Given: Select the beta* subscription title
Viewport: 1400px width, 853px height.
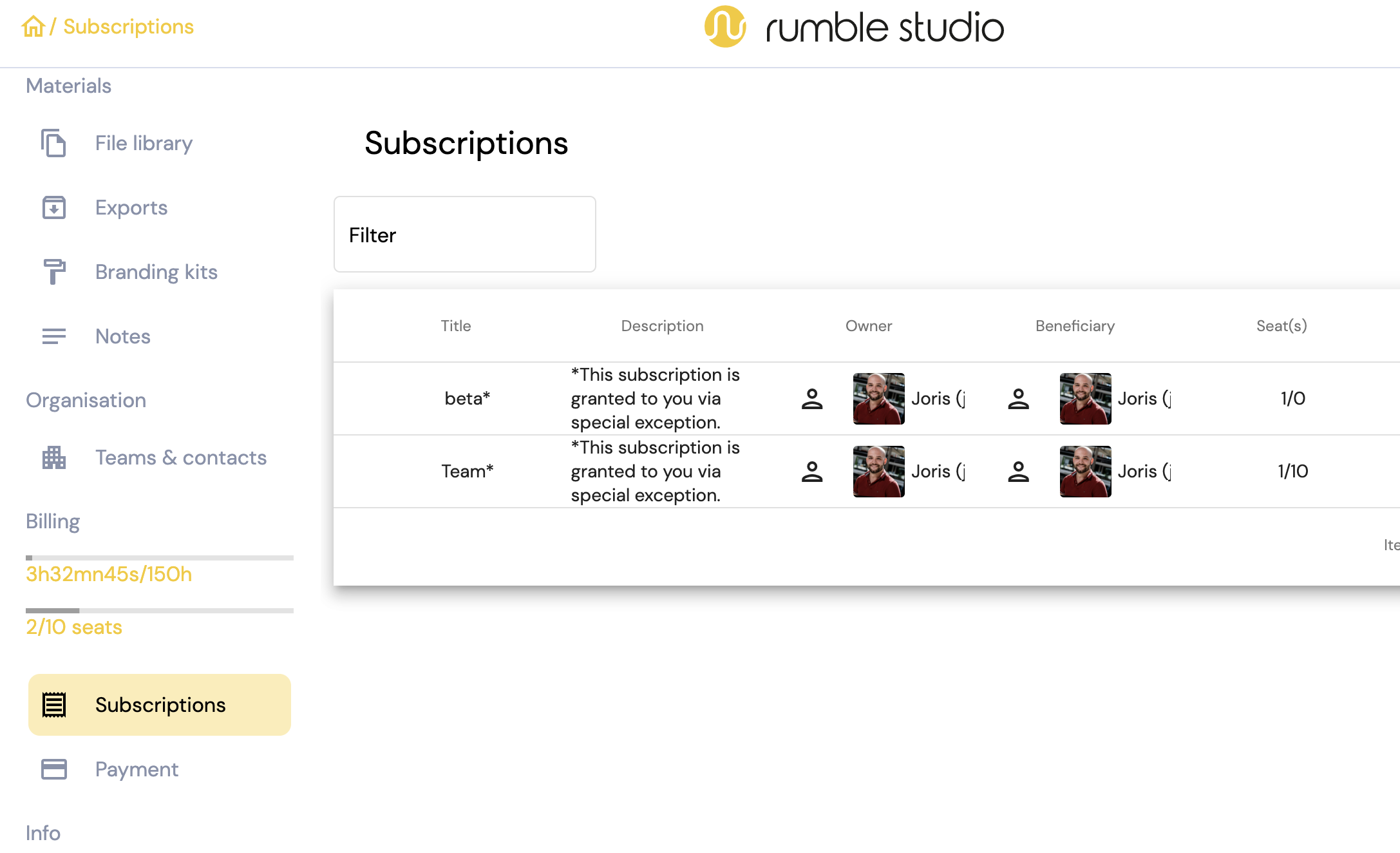Looking at the screenshot, I should tap(468, 399).
